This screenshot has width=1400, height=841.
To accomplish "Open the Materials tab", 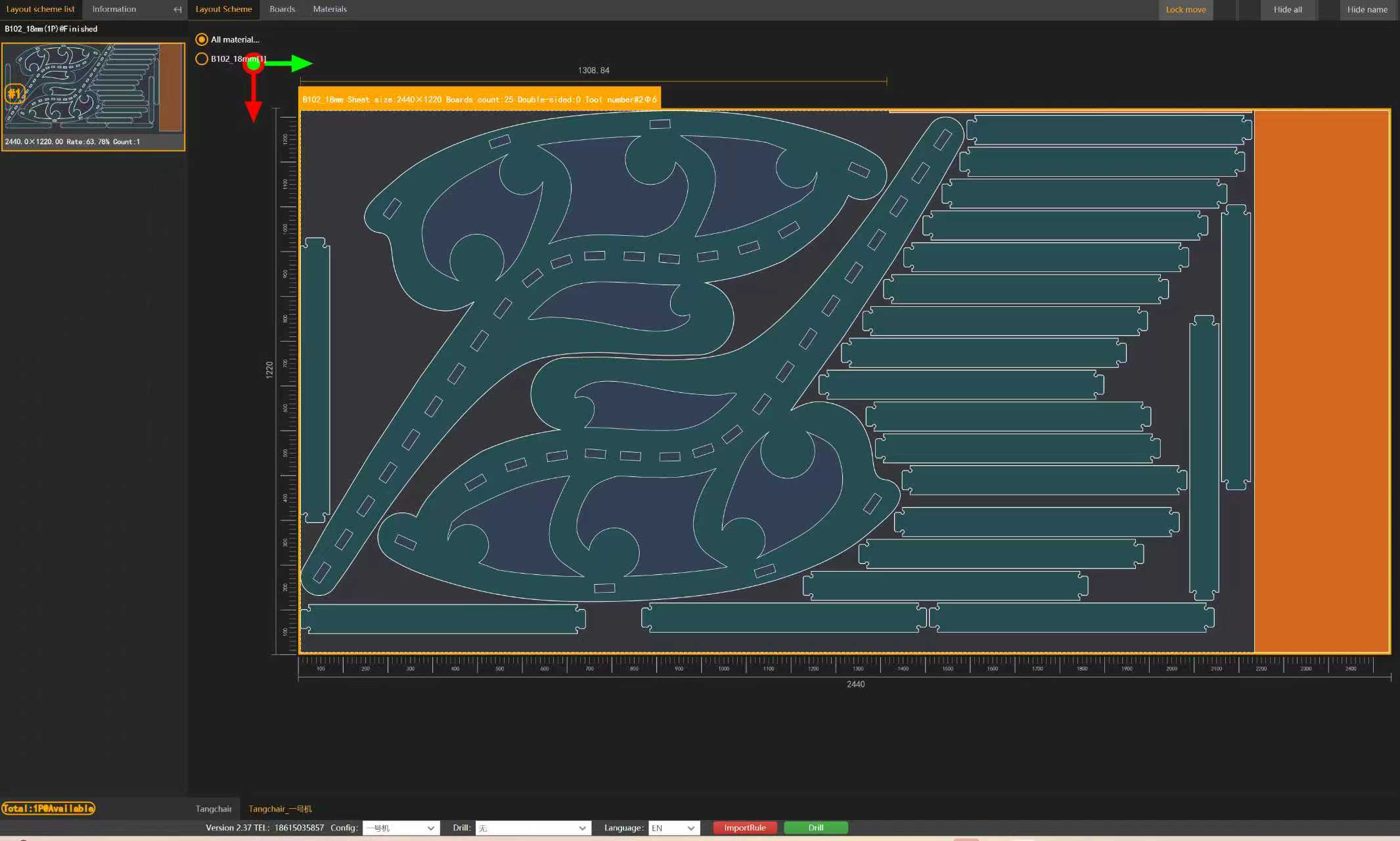I will click(x=330, y=9).
